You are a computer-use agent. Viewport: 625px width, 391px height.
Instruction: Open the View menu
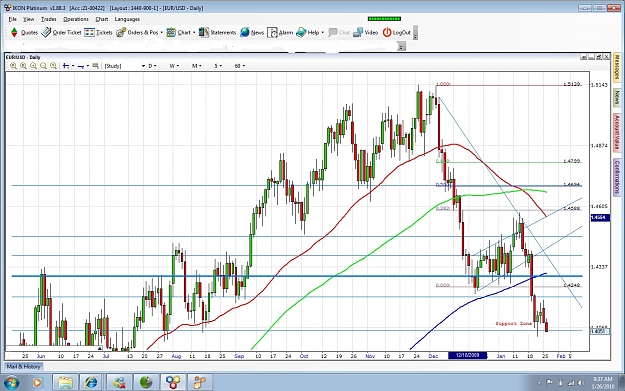[28, 19]
